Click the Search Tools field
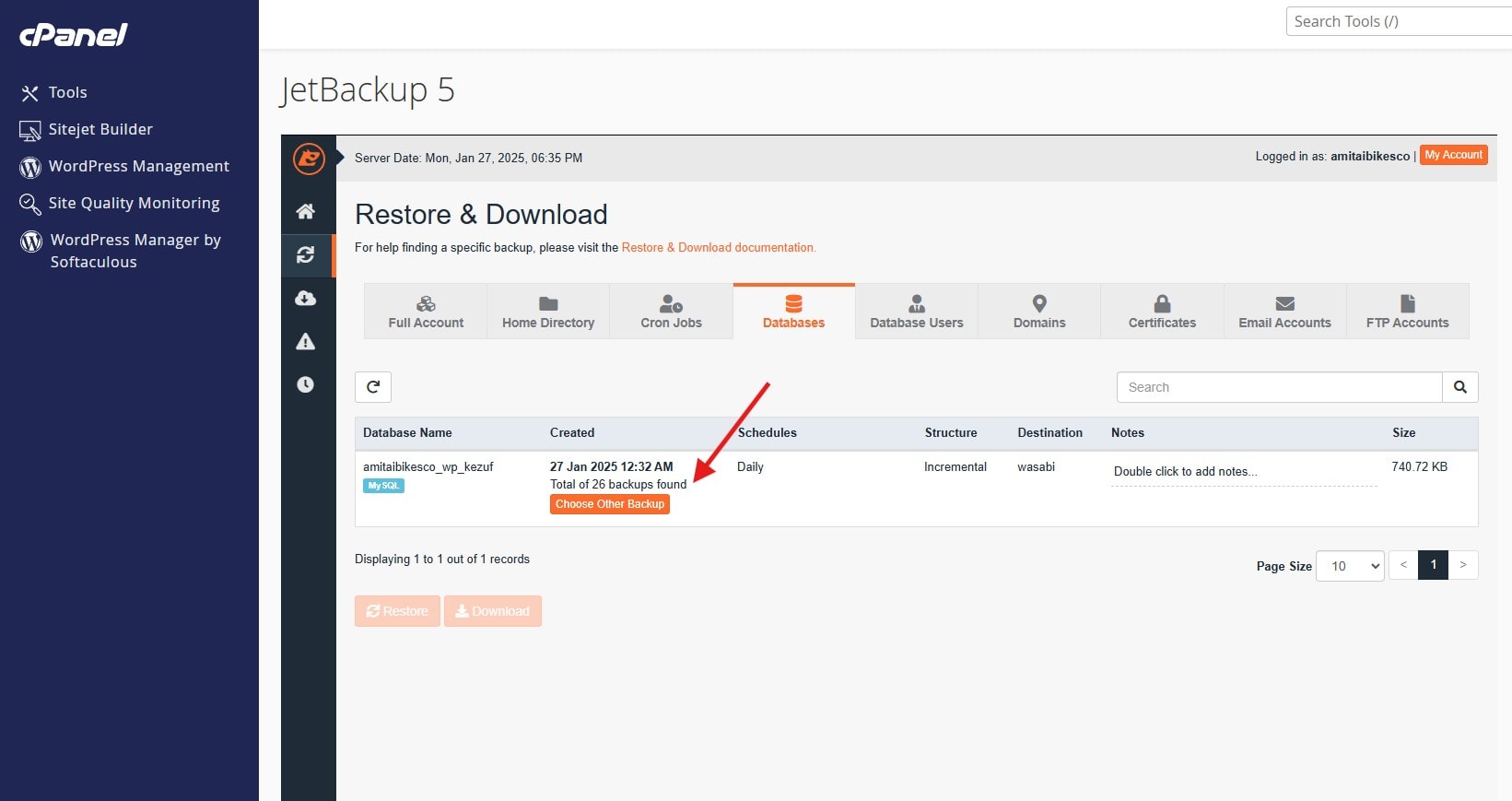Screen dimensions: 1512x801 tap(1399, 21)
